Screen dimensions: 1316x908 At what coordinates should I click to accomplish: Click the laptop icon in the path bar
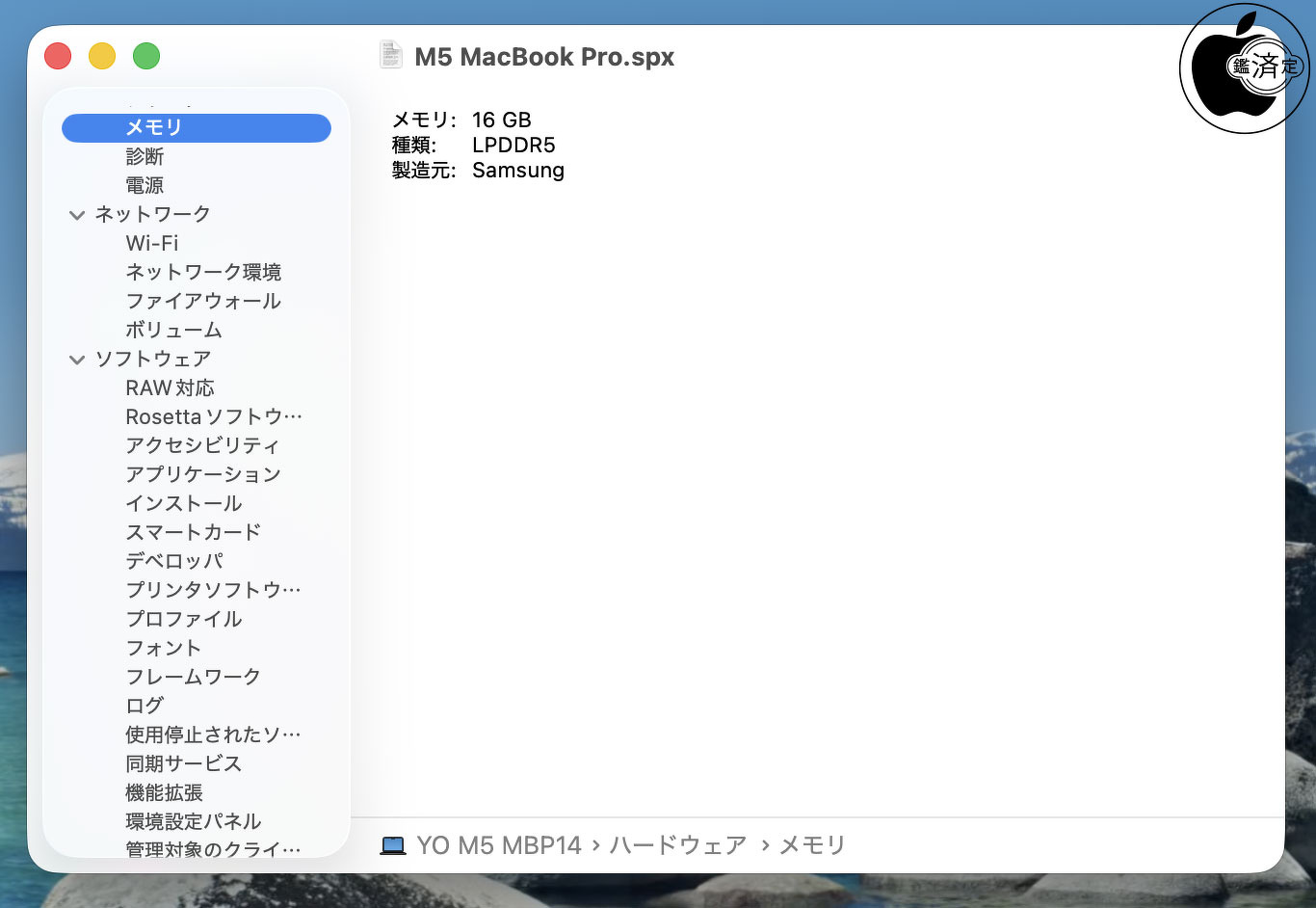(393, 846)
